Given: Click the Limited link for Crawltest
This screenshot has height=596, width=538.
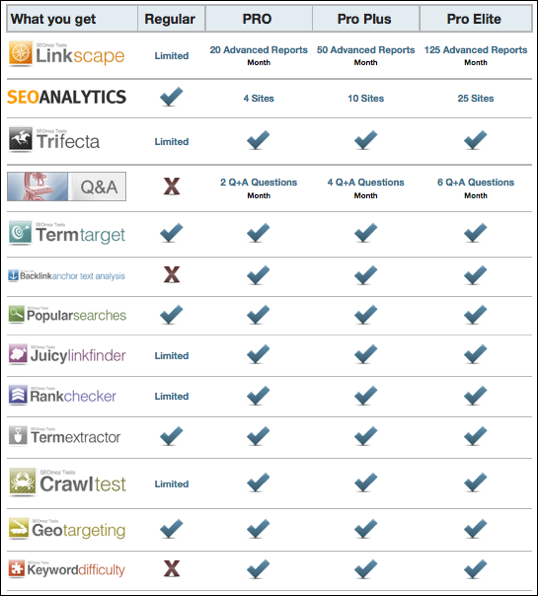Looking at the screenshot, I should [171, 484].
